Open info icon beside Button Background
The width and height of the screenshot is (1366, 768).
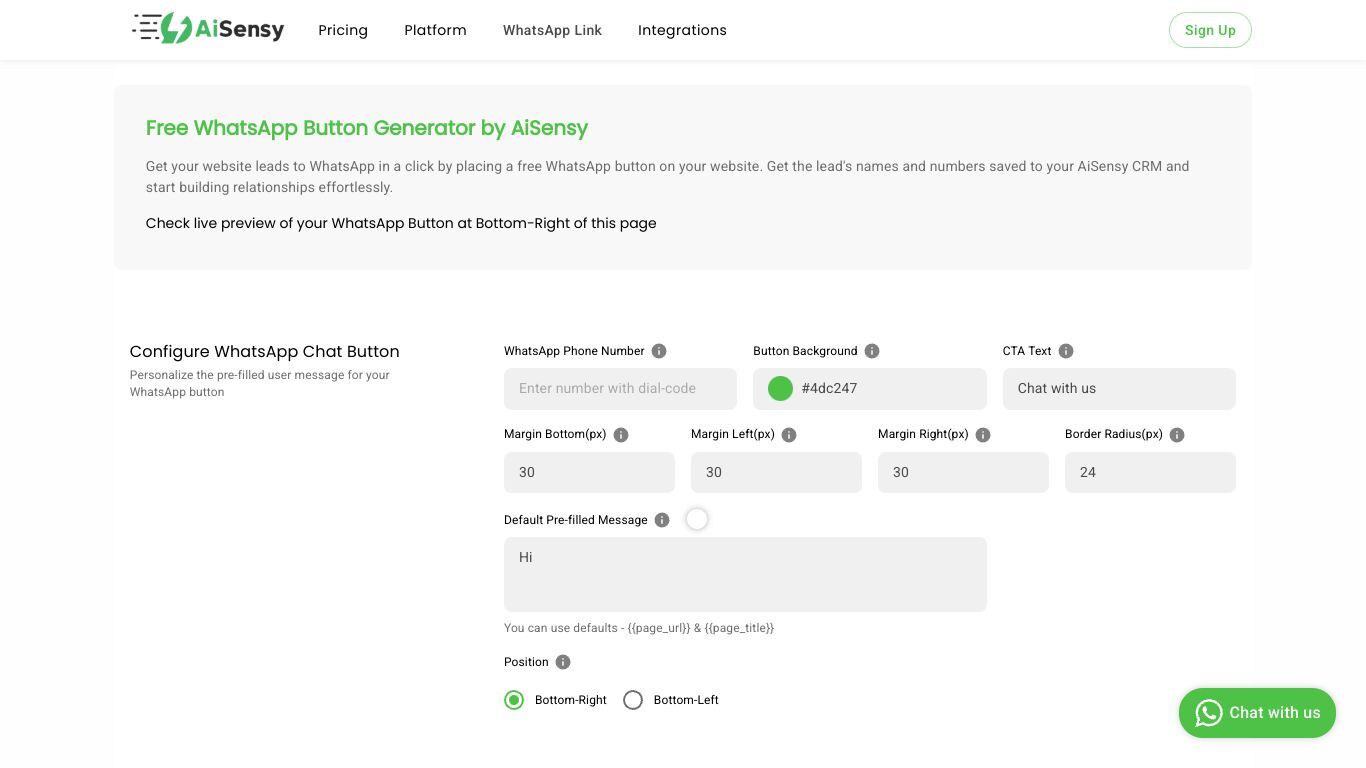coord(872,351)
